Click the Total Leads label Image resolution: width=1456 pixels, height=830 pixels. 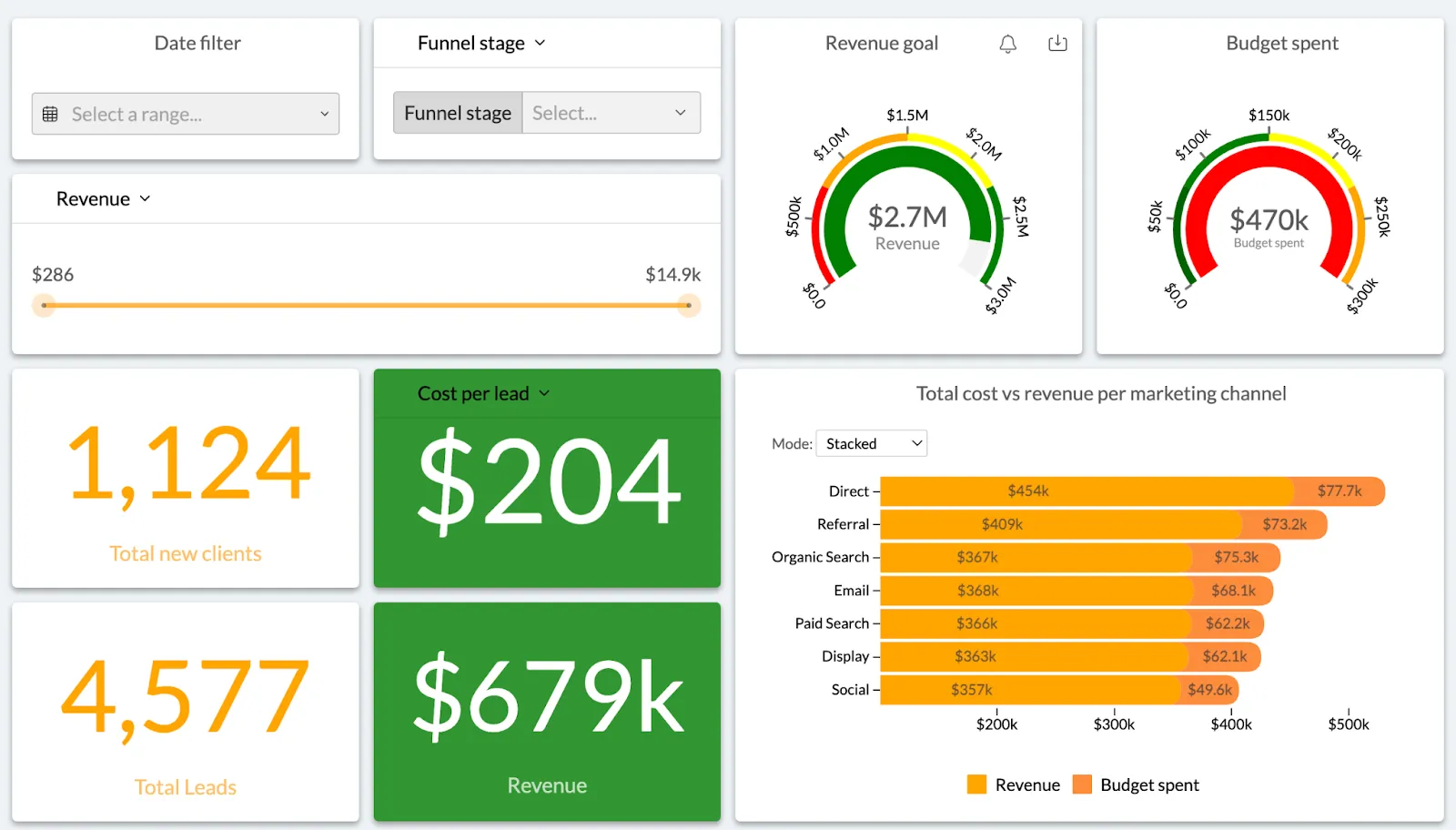186,787
